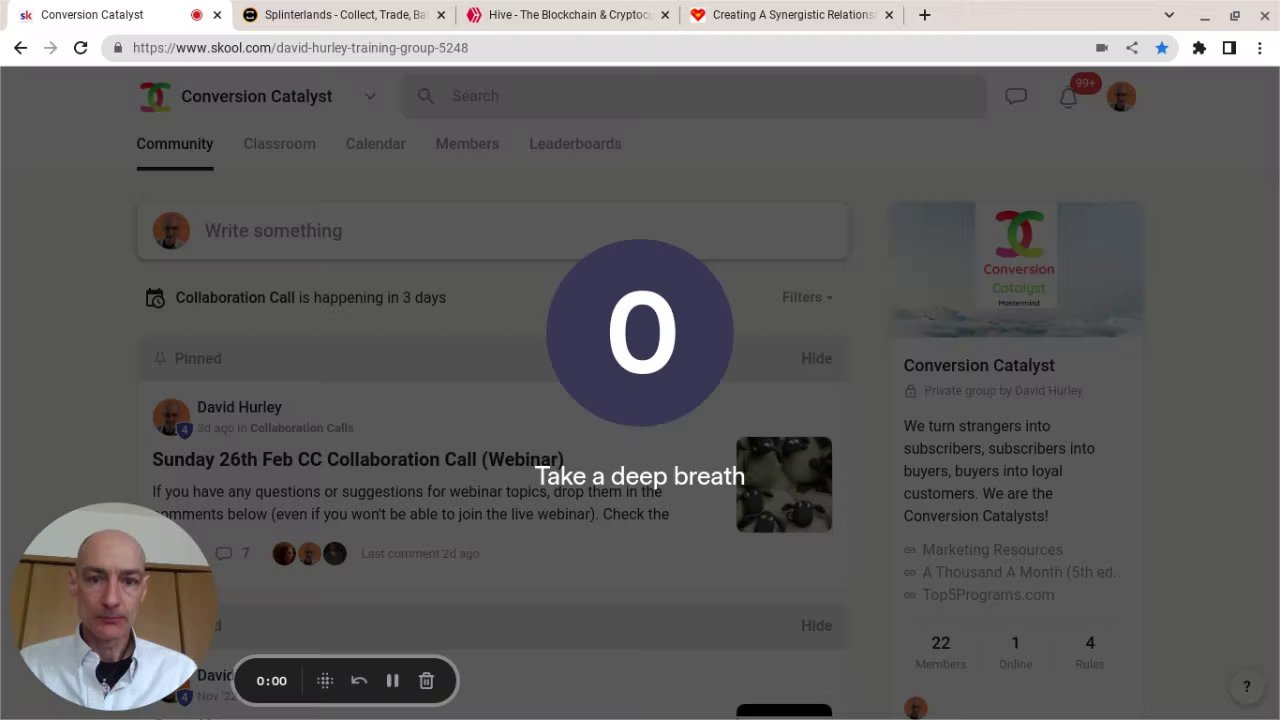Viewport: 1280px width, 720px height.
Task: Share this page icon
Action: pyautogui.click(x=1131, y=47)
